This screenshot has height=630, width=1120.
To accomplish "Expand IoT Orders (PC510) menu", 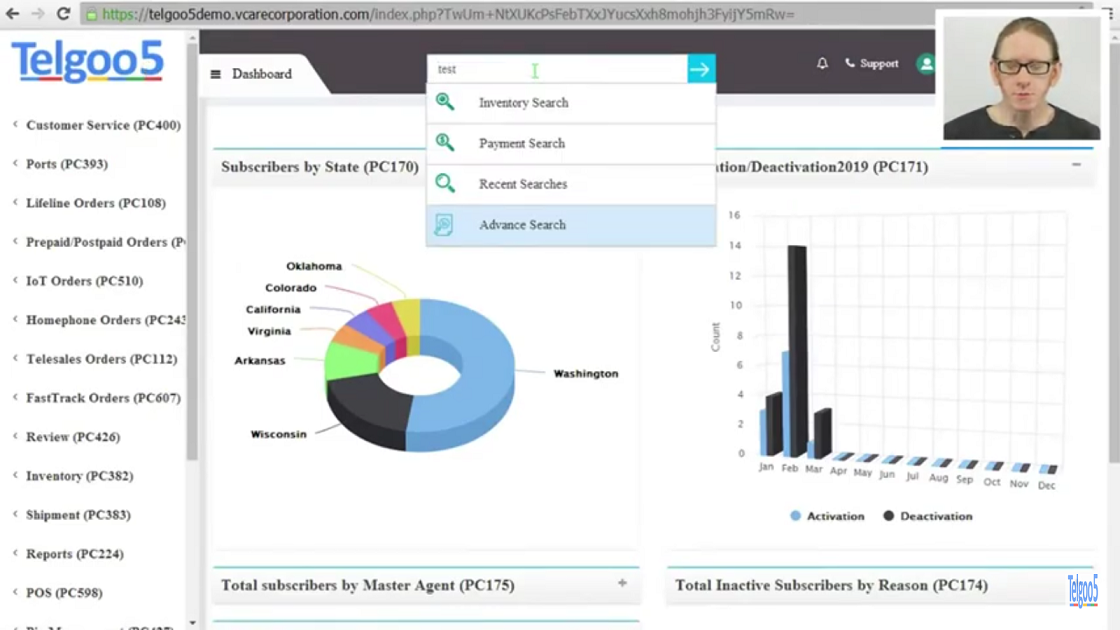I will click(84, 281).
